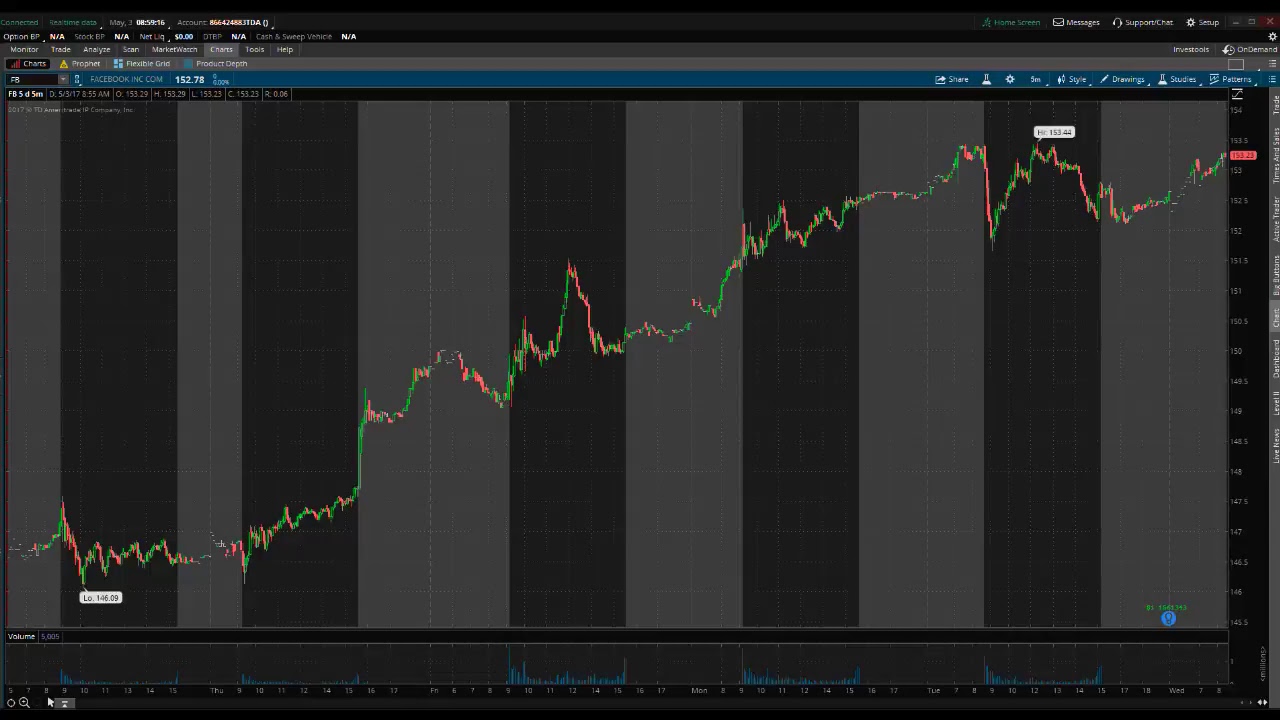Click the Volume study label
Viewport: 1280px width, 720px height.
[21, 636]
